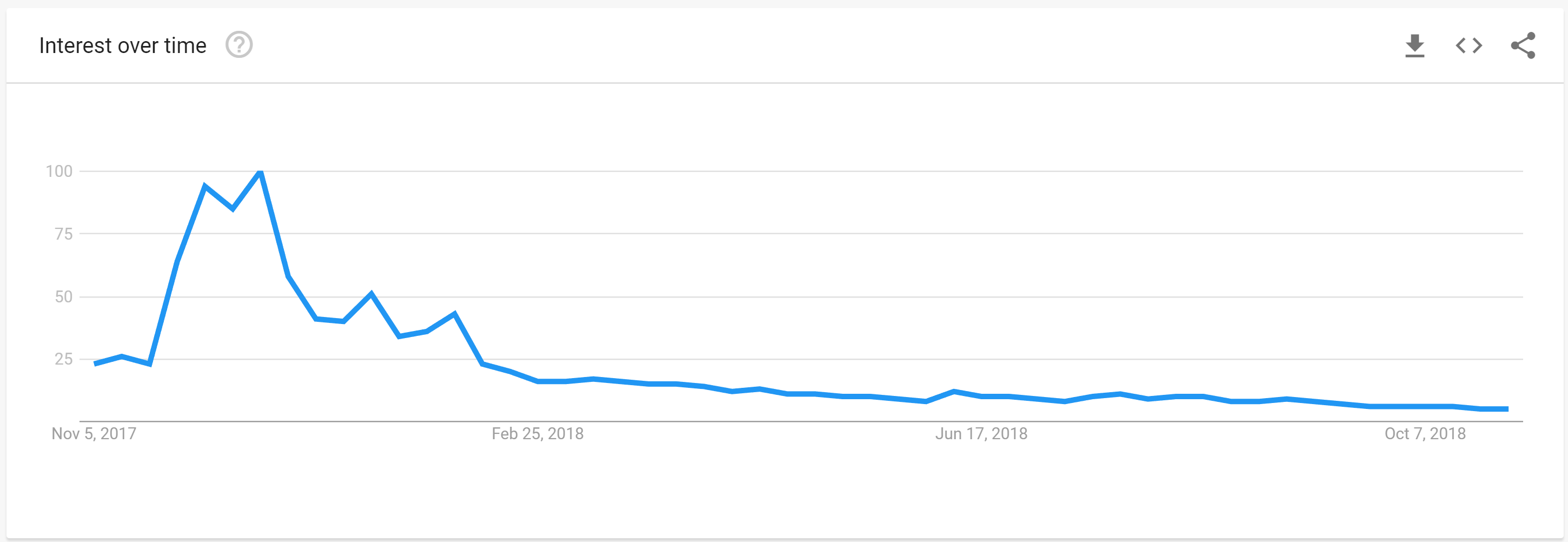Select the "Jun 17, 2018" axis label
Viewport: 1568px width, 542px height.
981,434
